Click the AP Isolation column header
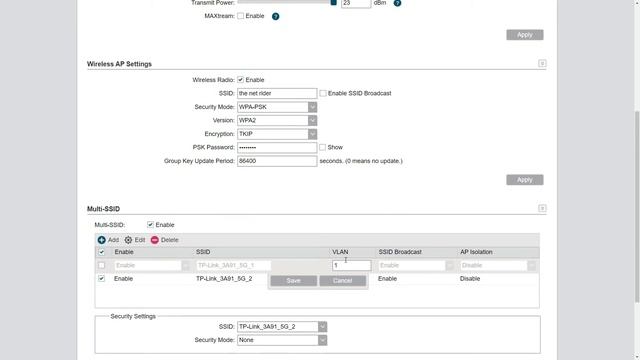This screenshot has width=640, height=360. coord(476,252)
